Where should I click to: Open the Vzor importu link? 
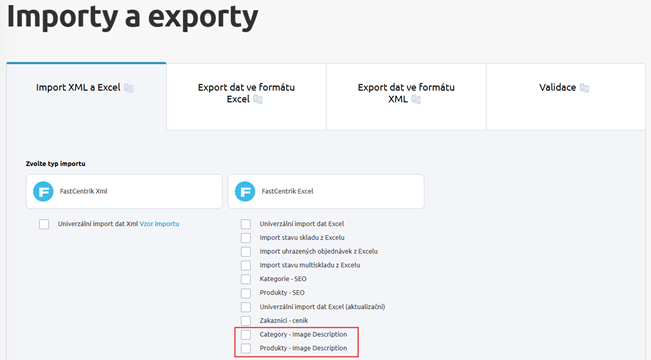[x=159, y=224]
